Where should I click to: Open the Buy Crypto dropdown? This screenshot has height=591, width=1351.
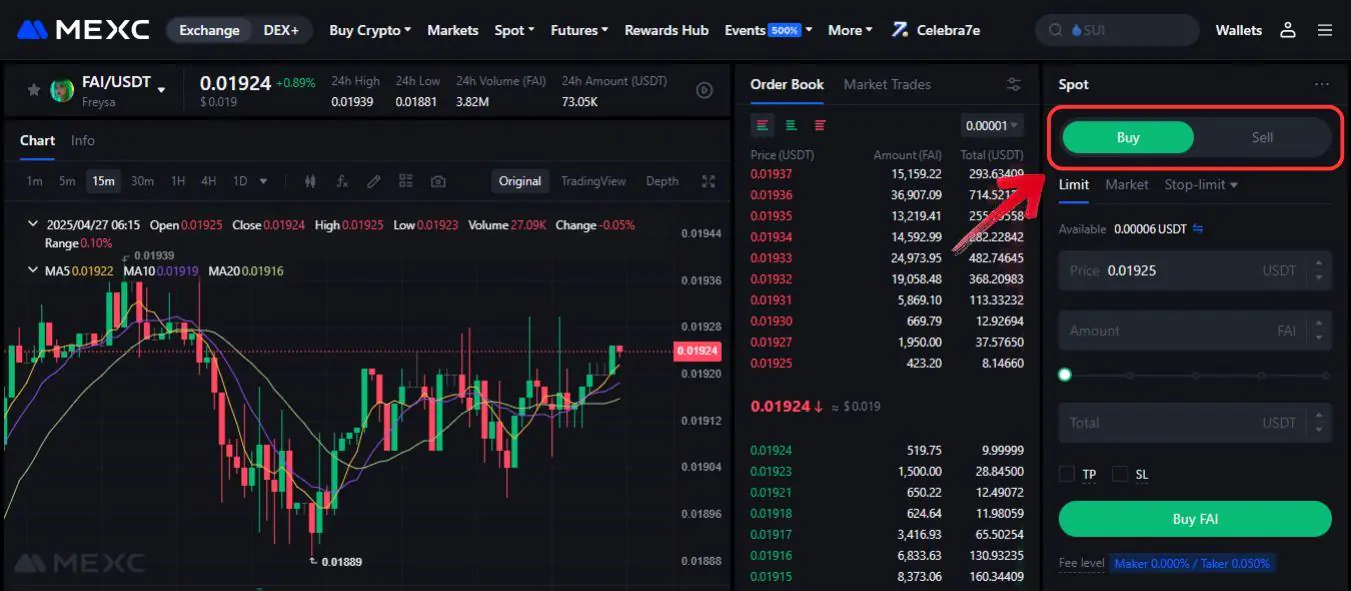pyautogui.click(x=370, y=30)
